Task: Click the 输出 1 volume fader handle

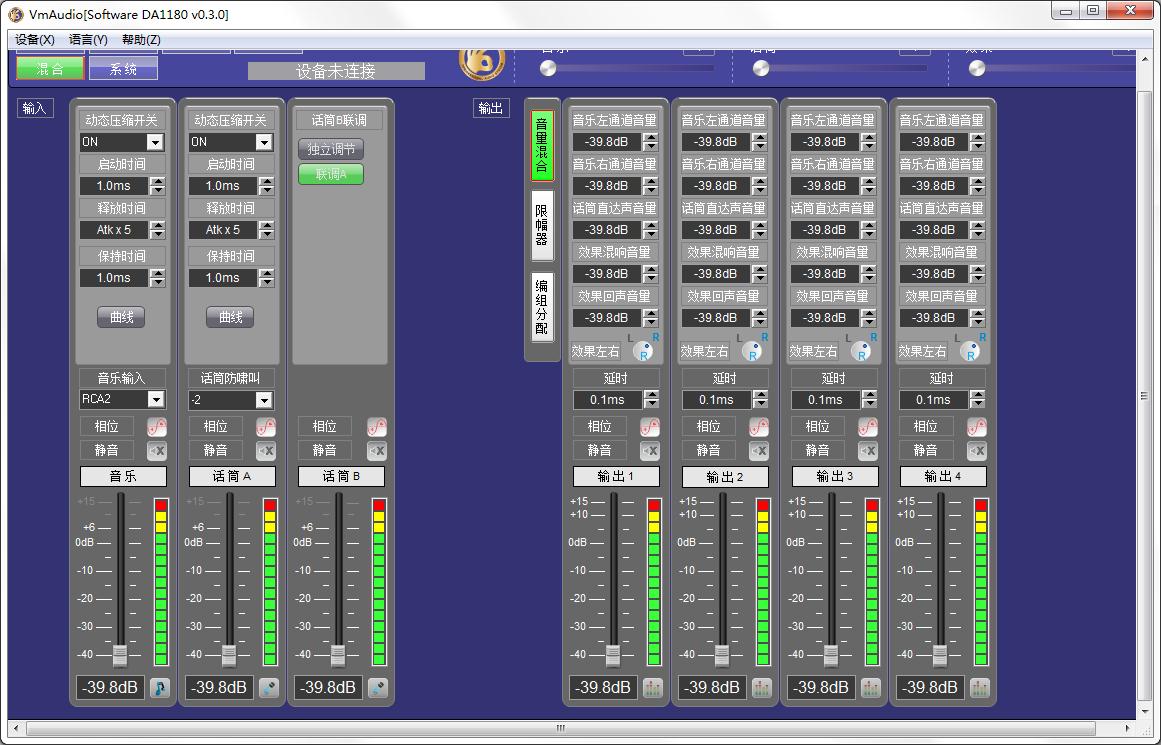Action: (613, 656)
